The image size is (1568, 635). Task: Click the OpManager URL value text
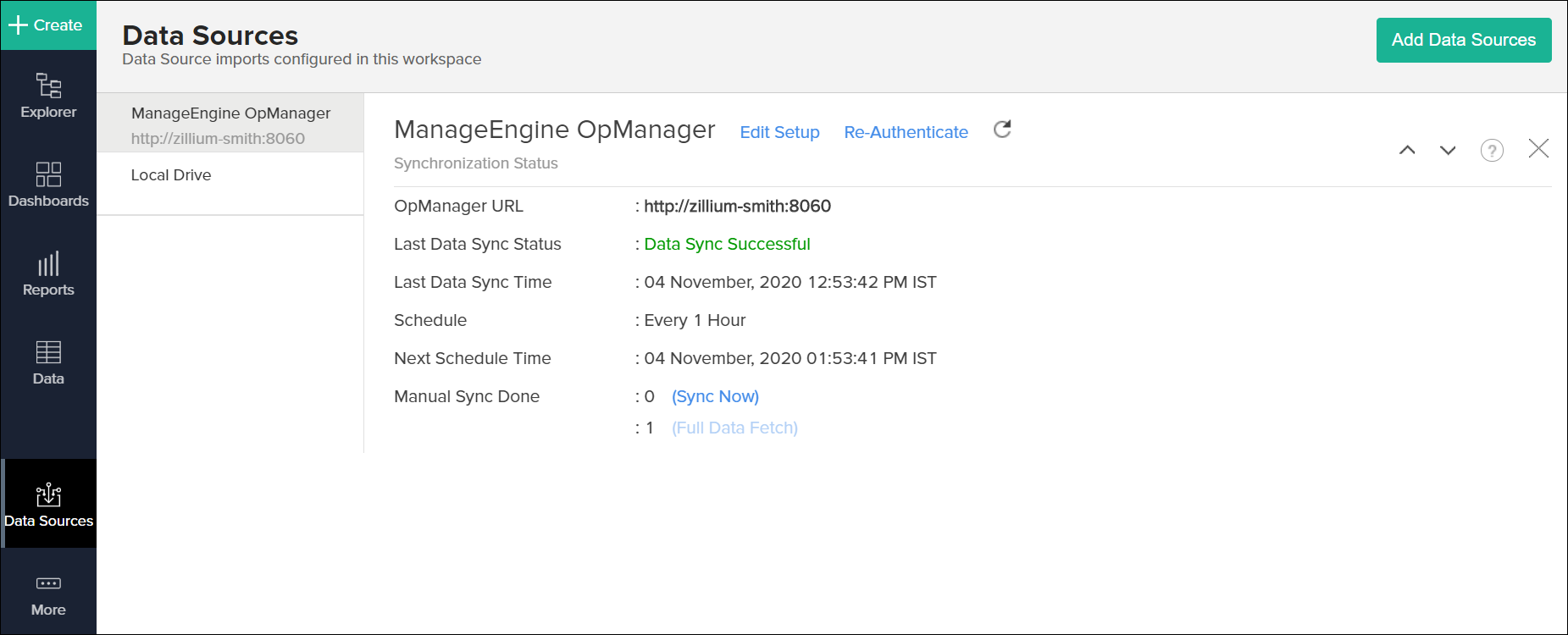point(737,206)
